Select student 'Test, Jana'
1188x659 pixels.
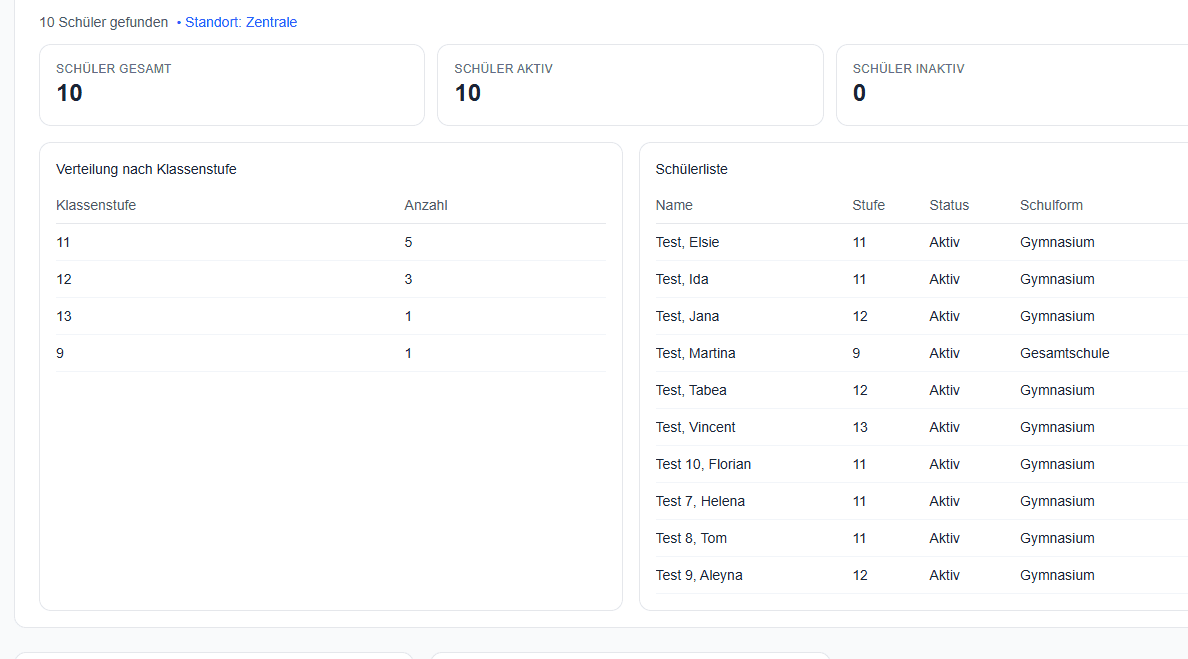(x=687, y=317)
